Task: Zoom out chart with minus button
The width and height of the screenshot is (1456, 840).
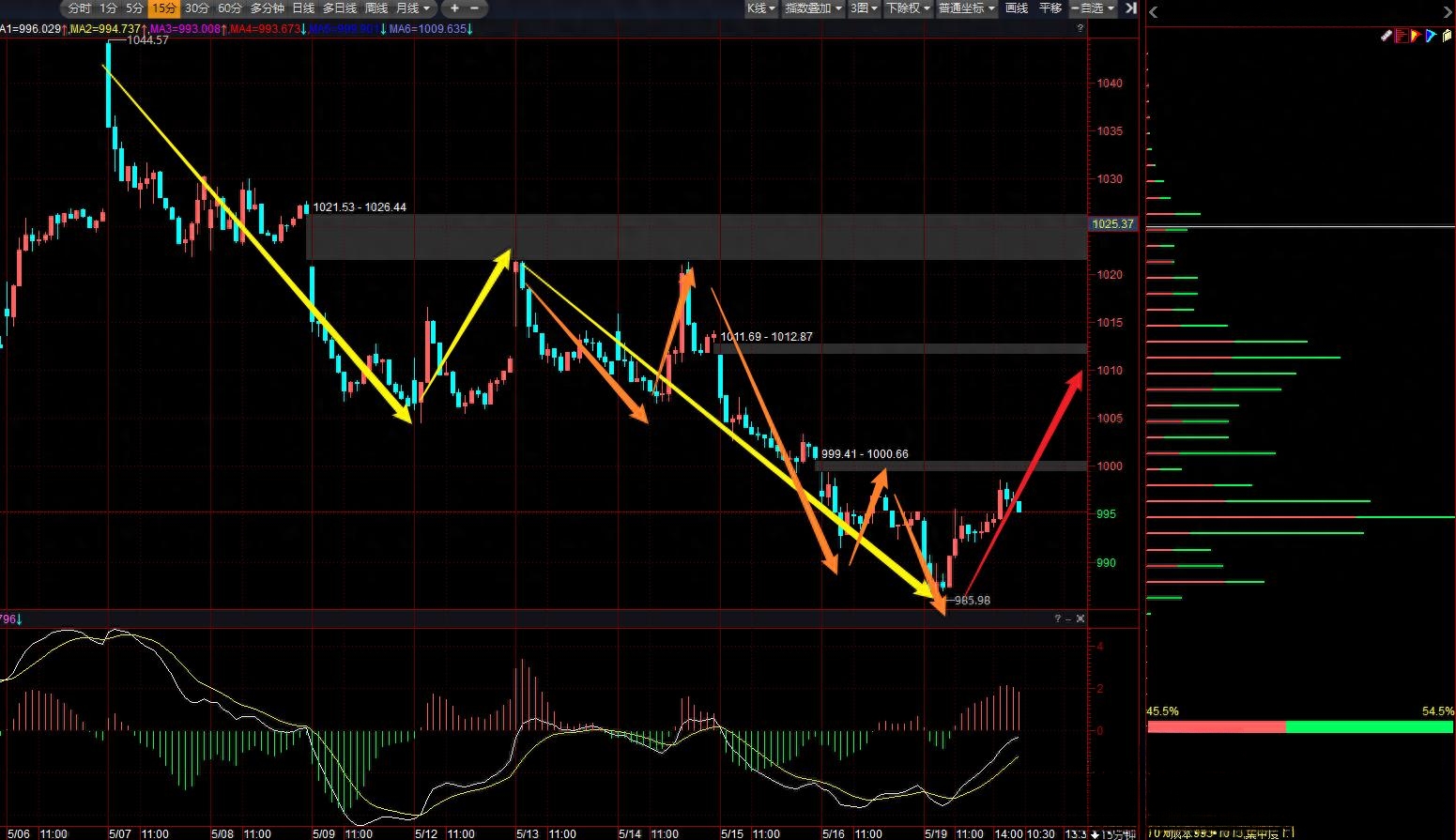Action: [475, 8]
